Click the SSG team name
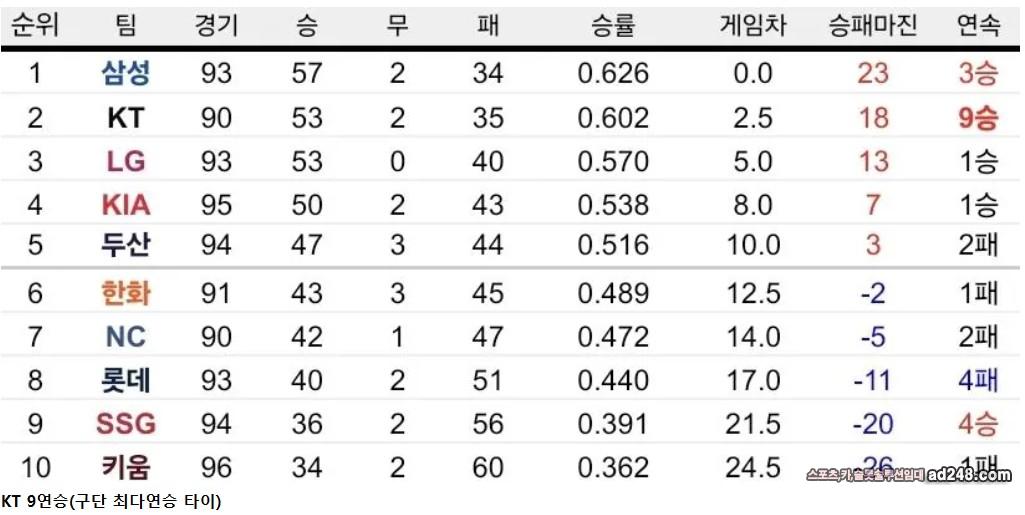 coord(126,425)
